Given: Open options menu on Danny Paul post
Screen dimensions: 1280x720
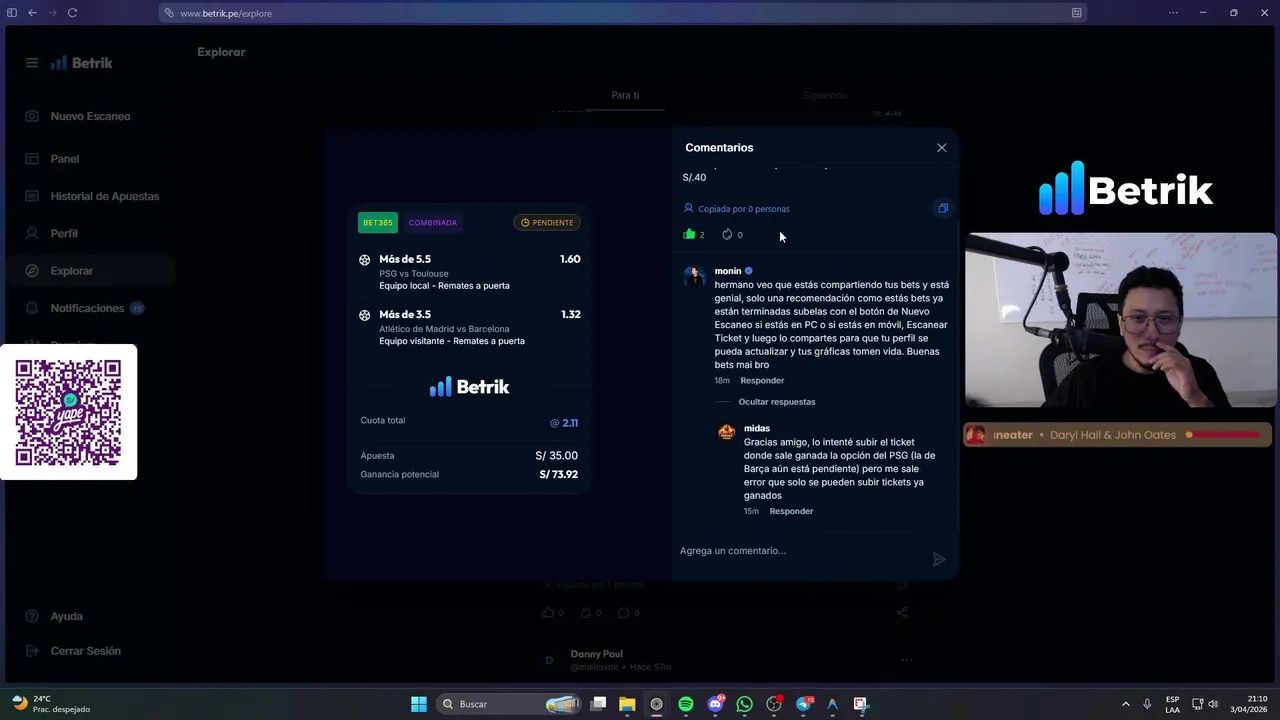Looking at the screenshot, I should pyautogui.click(x=906, y=660).
